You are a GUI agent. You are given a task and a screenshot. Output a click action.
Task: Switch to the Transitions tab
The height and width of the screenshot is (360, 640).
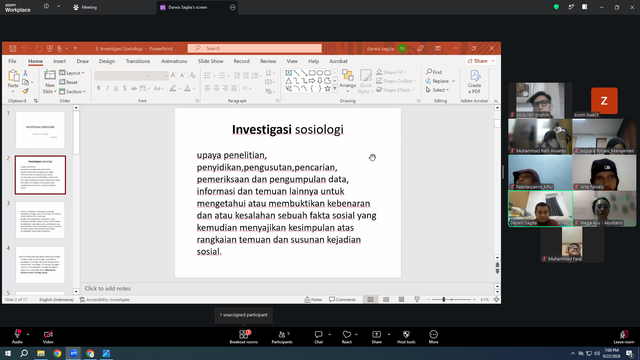coord(138,61)
